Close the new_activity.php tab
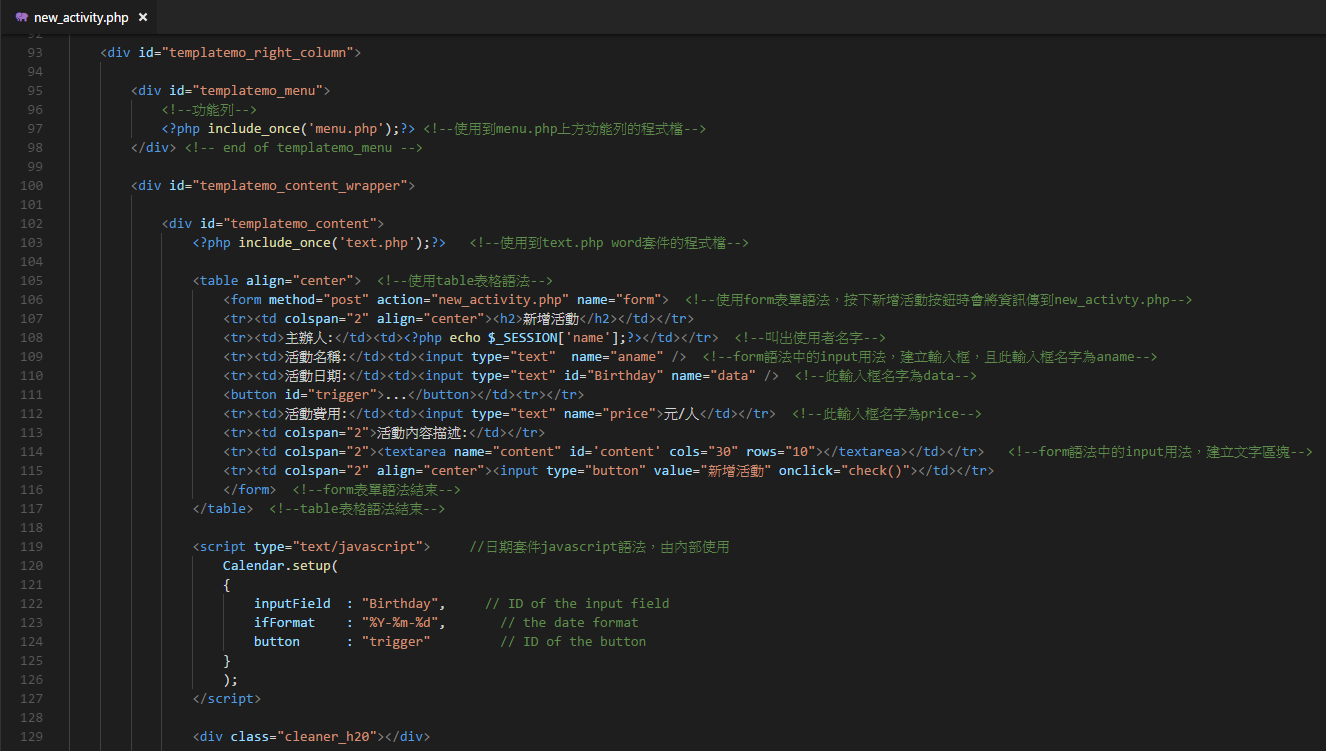Viewport: 1326px width, 751px height. click(143, 18)
